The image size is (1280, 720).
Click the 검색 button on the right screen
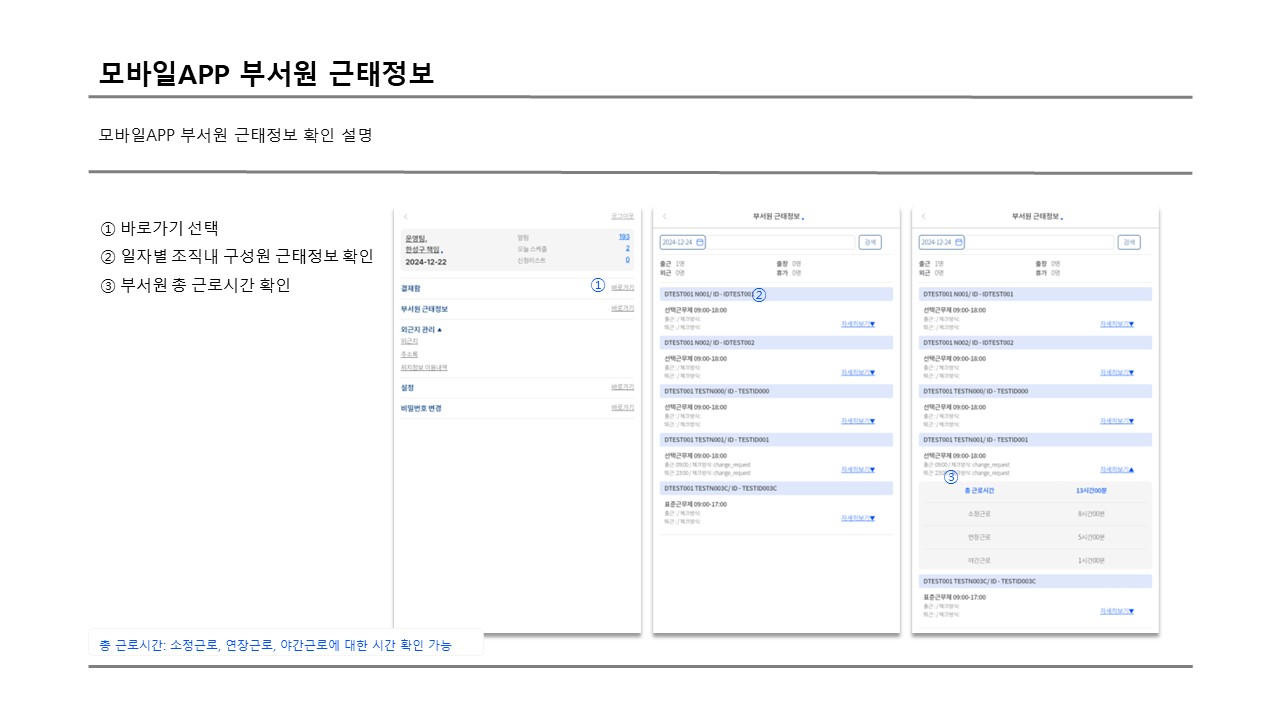click(x=1129, y=242)
